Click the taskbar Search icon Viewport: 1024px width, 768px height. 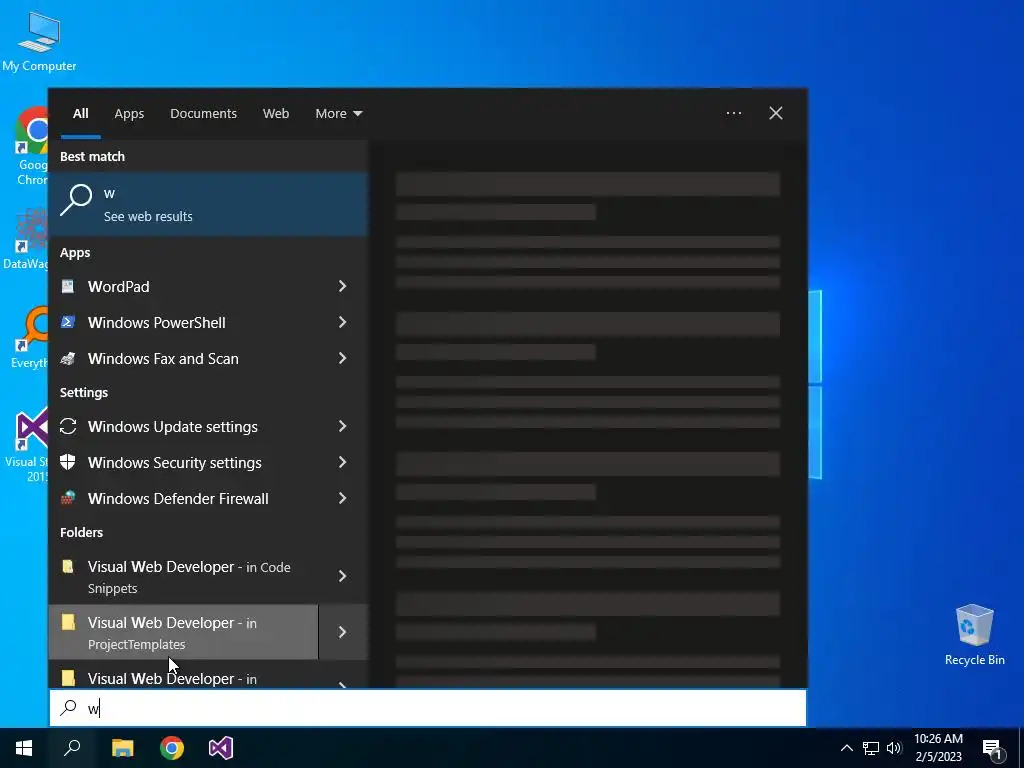coord(72,748)
